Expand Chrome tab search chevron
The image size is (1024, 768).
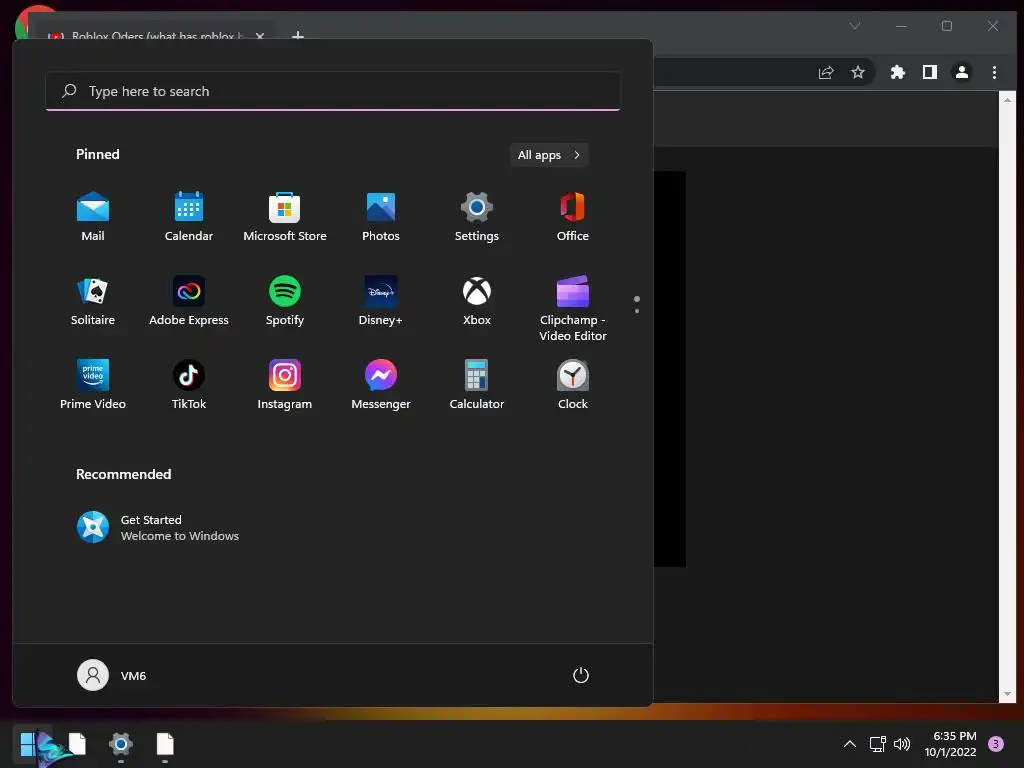tap(855, 26)
